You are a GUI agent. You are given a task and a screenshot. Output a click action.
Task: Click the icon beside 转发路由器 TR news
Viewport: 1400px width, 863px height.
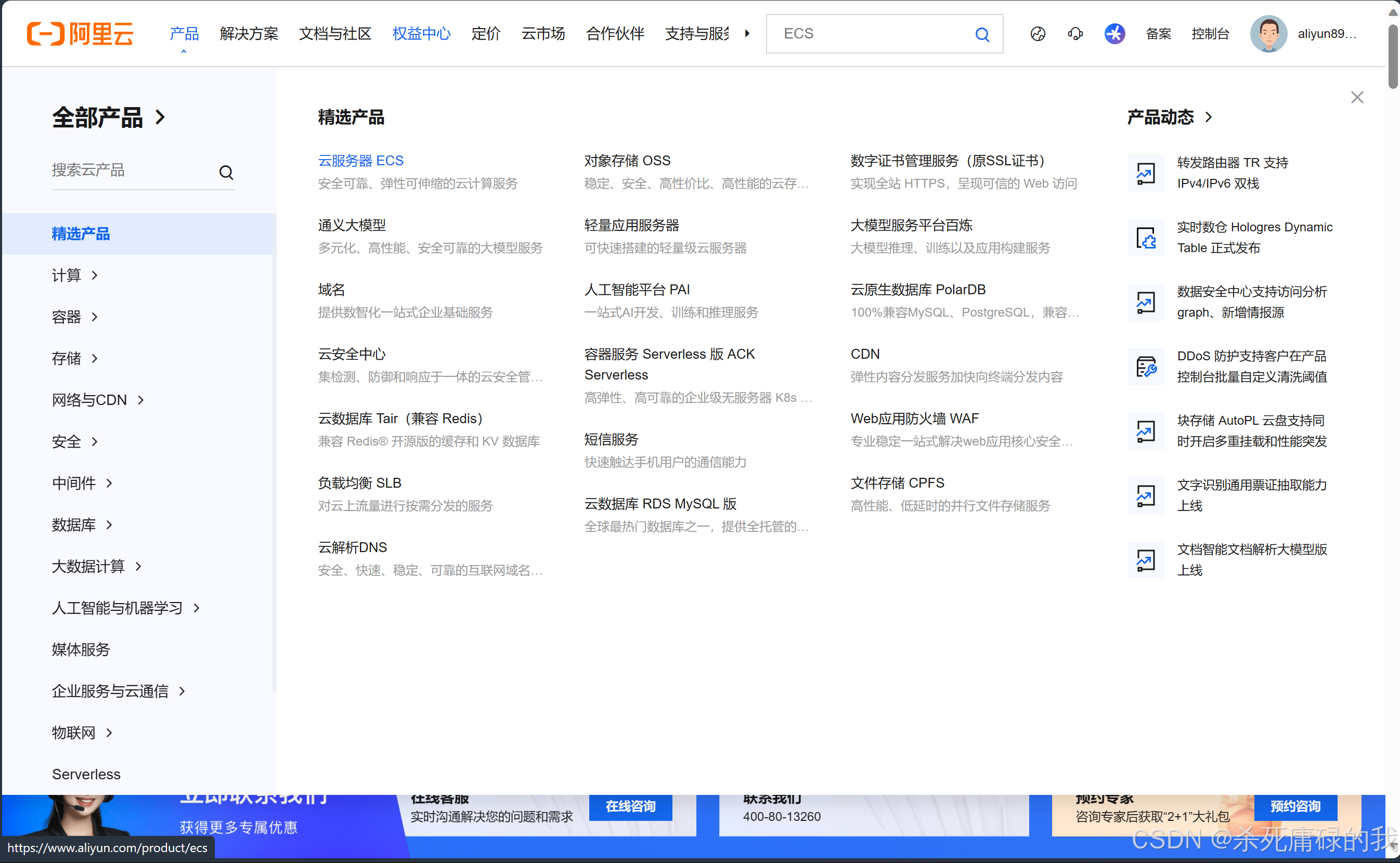pos(1145,173)
